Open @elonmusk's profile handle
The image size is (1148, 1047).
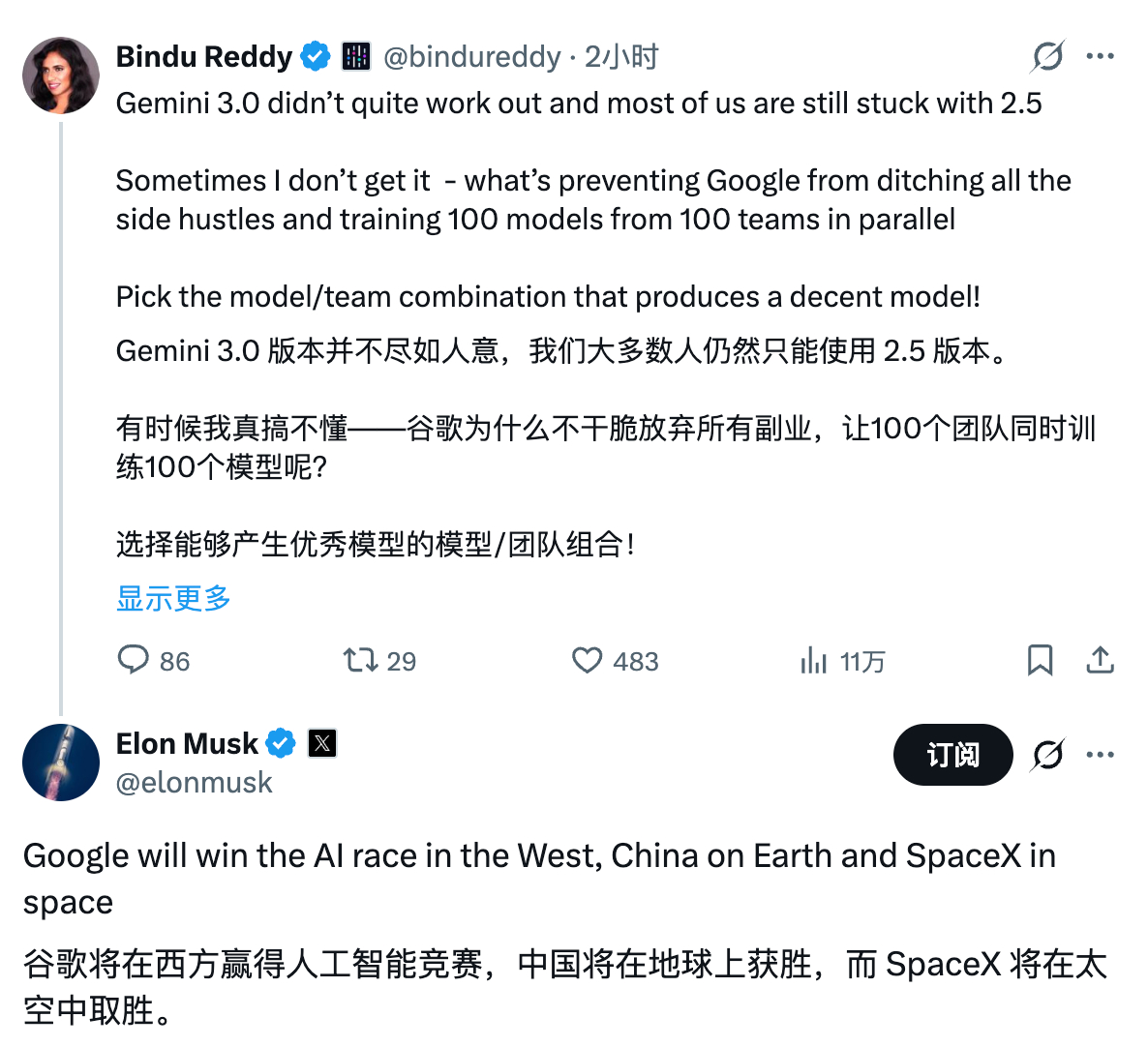click(x=192, y=782)
